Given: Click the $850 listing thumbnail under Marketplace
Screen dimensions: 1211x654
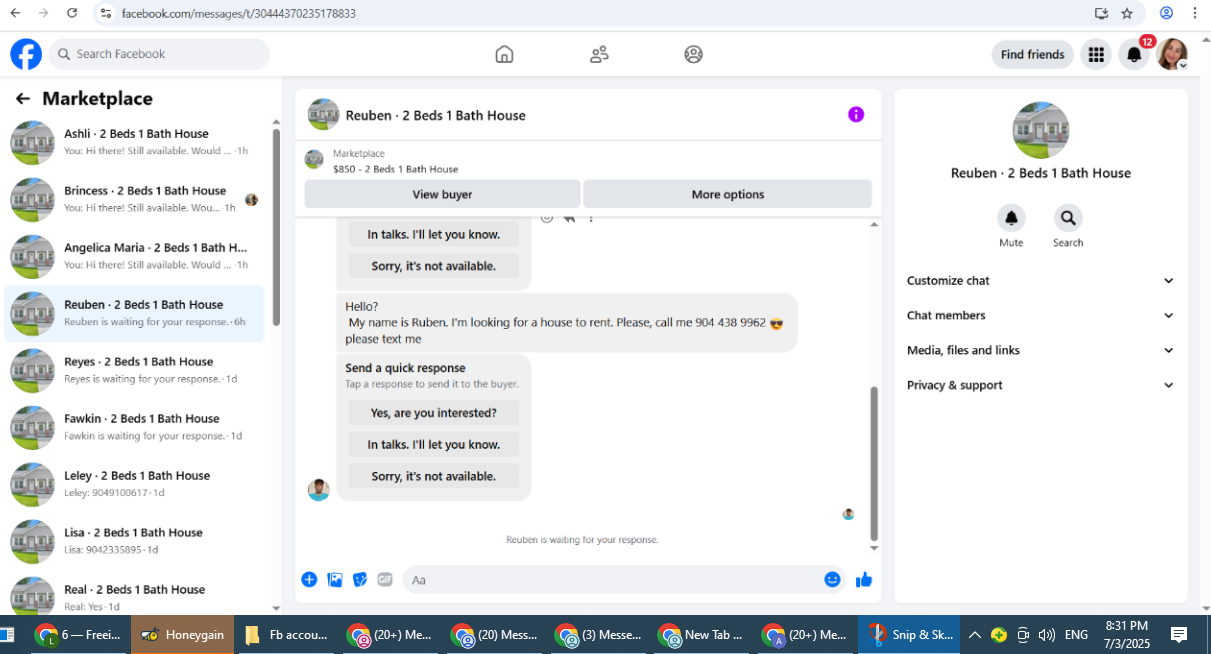Looking at the screenshot, I should pyautogui.click(x=314, y=159).
